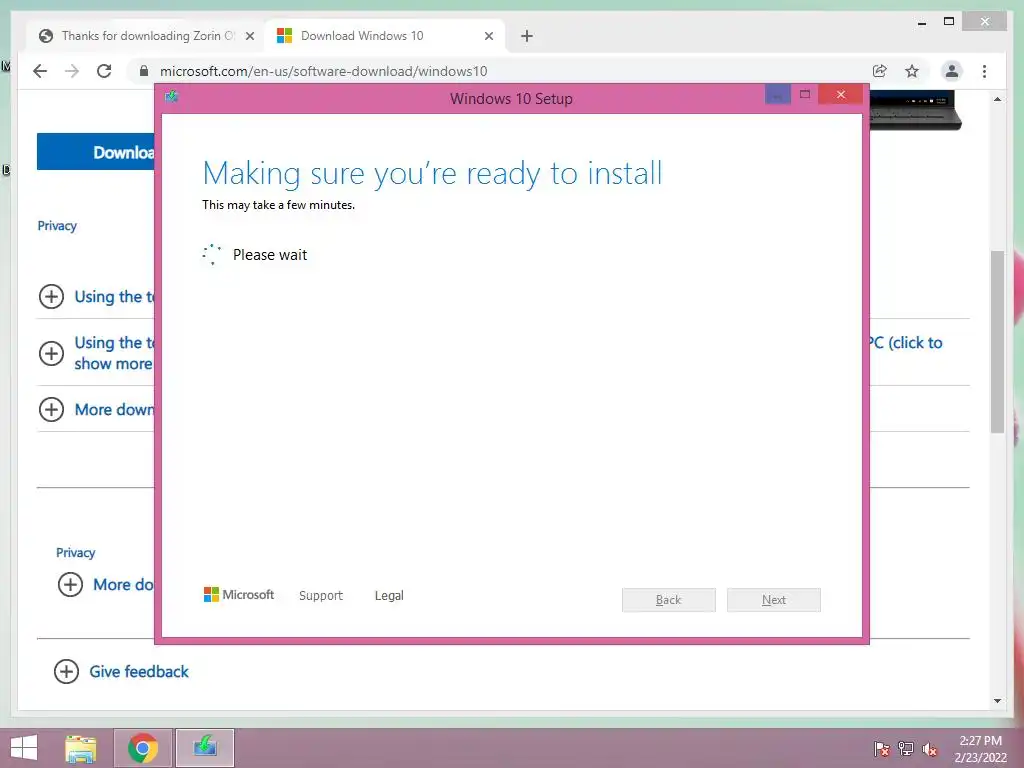
Task: Open the upper Privacy link on webpage
Action: pos(57,225)
